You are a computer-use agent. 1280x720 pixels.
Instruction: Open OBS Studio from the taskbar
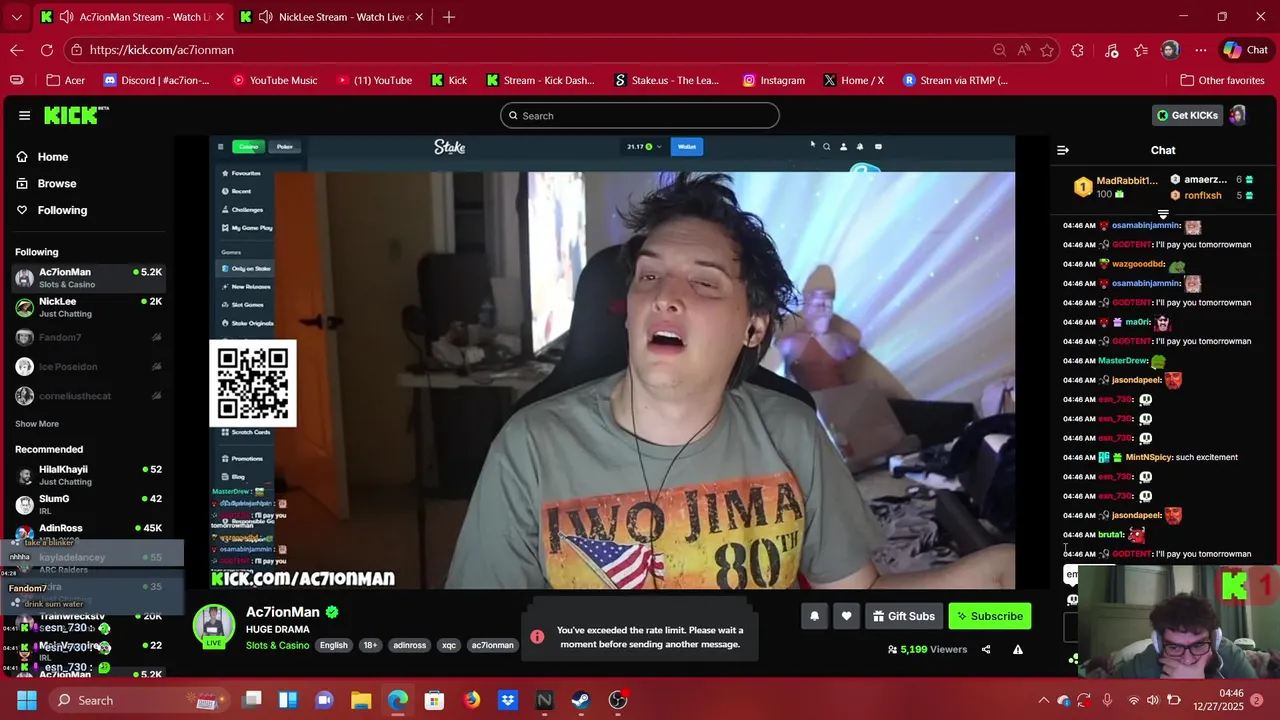point(618,700)
